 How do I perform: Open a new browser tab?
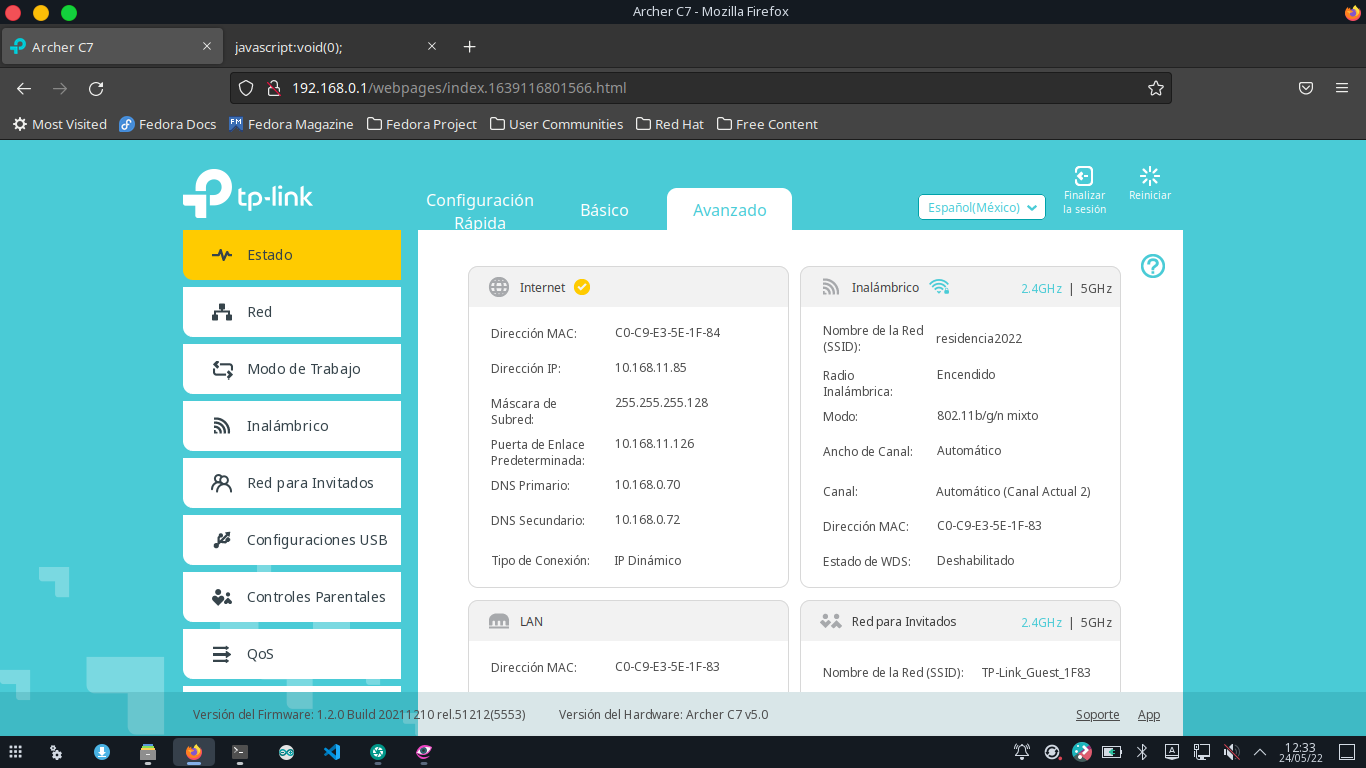tap(470, 47)
